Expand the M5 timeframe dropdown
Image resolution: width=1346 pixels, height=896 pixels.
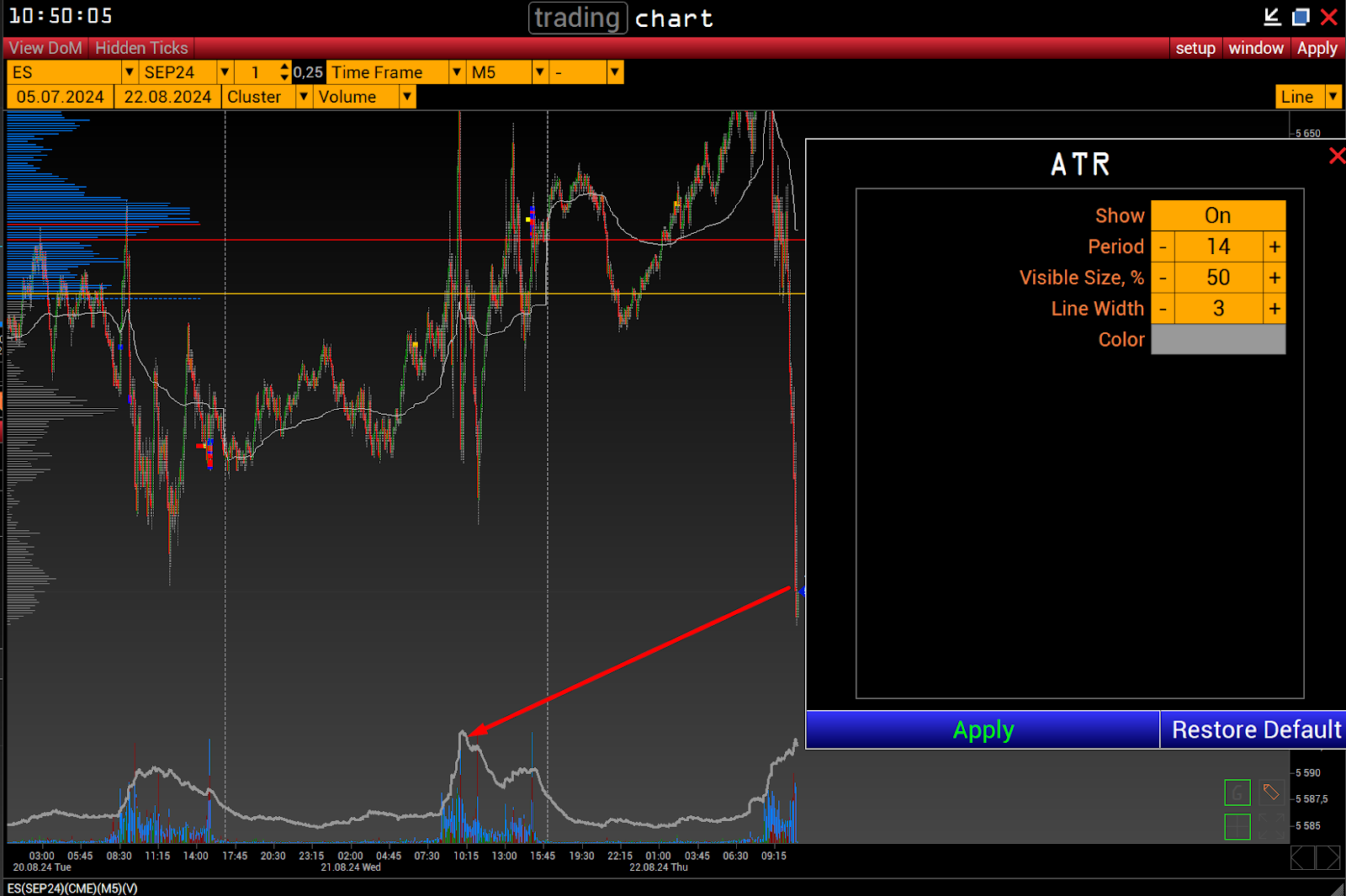[x=540, y=72]
